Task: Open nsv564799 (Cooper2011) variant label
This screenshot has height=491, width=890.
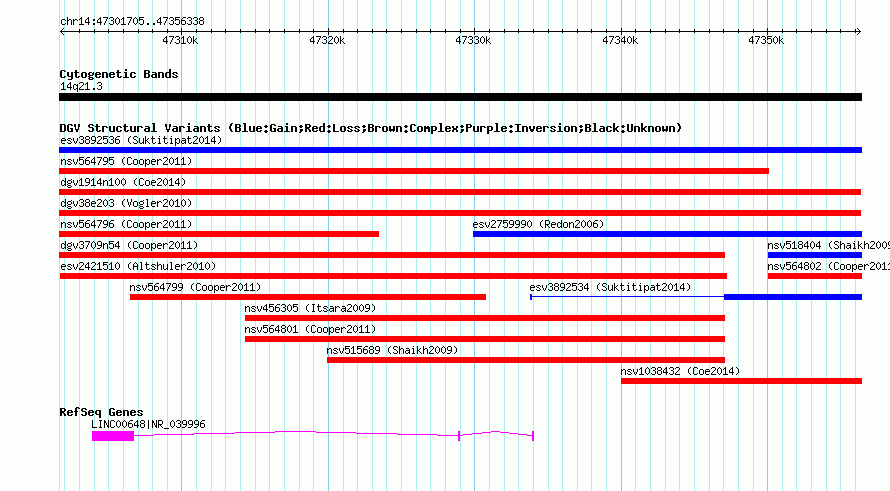Action: (195, 287)
